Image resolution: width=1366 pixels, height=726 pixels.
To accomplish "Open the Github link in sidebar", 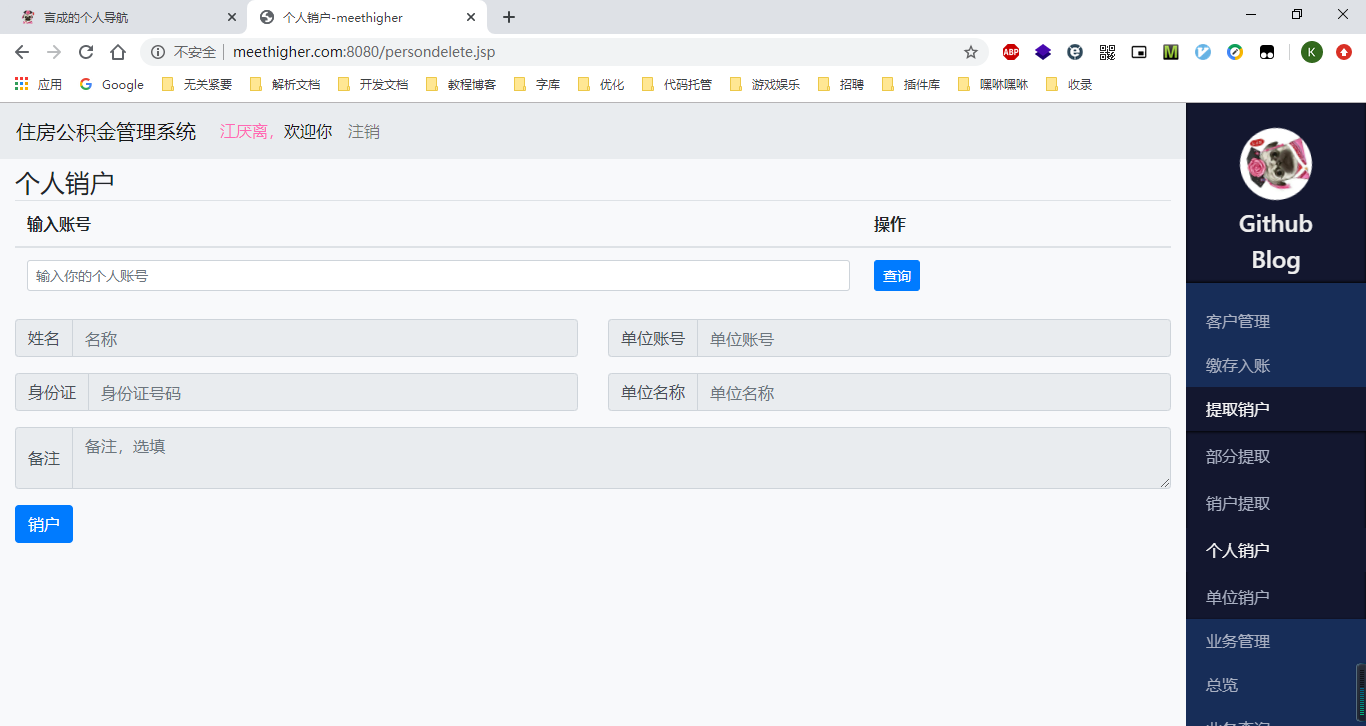I will click(1276, 224).
